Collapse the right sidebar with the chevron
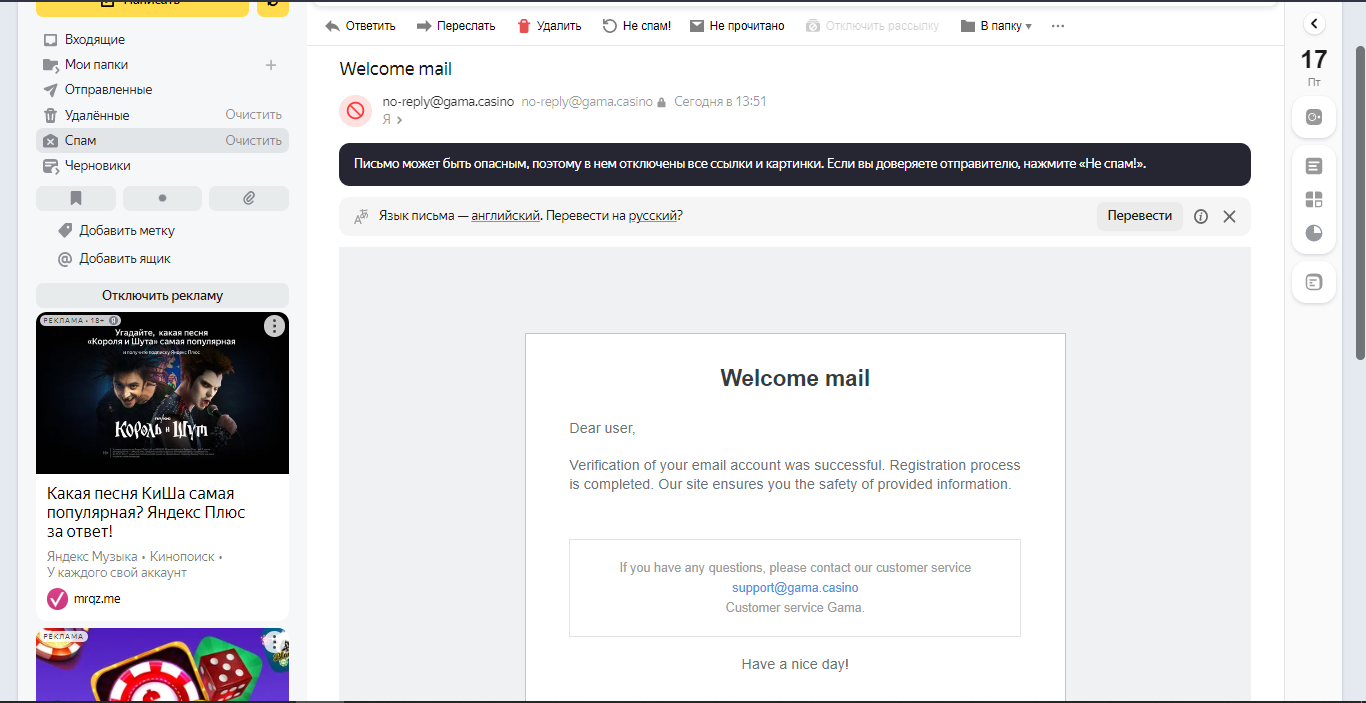1366x703 pixels. click(1314, 24)
